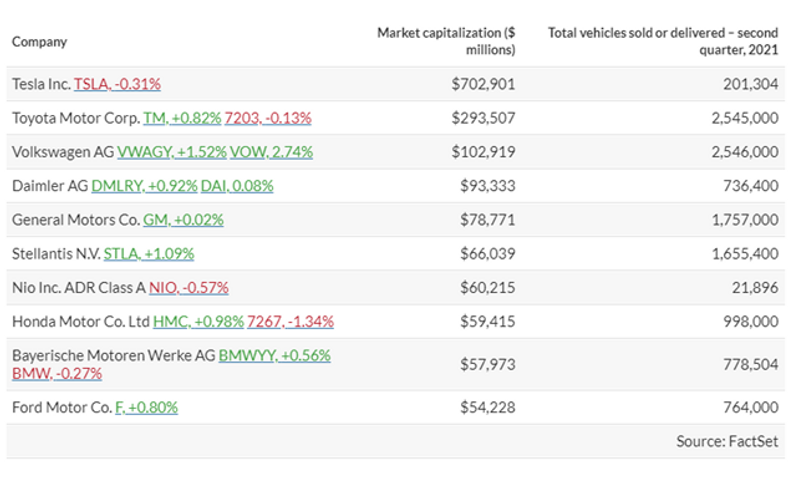
Task: Click the Market capitalization column header
Action: (446, 41)
